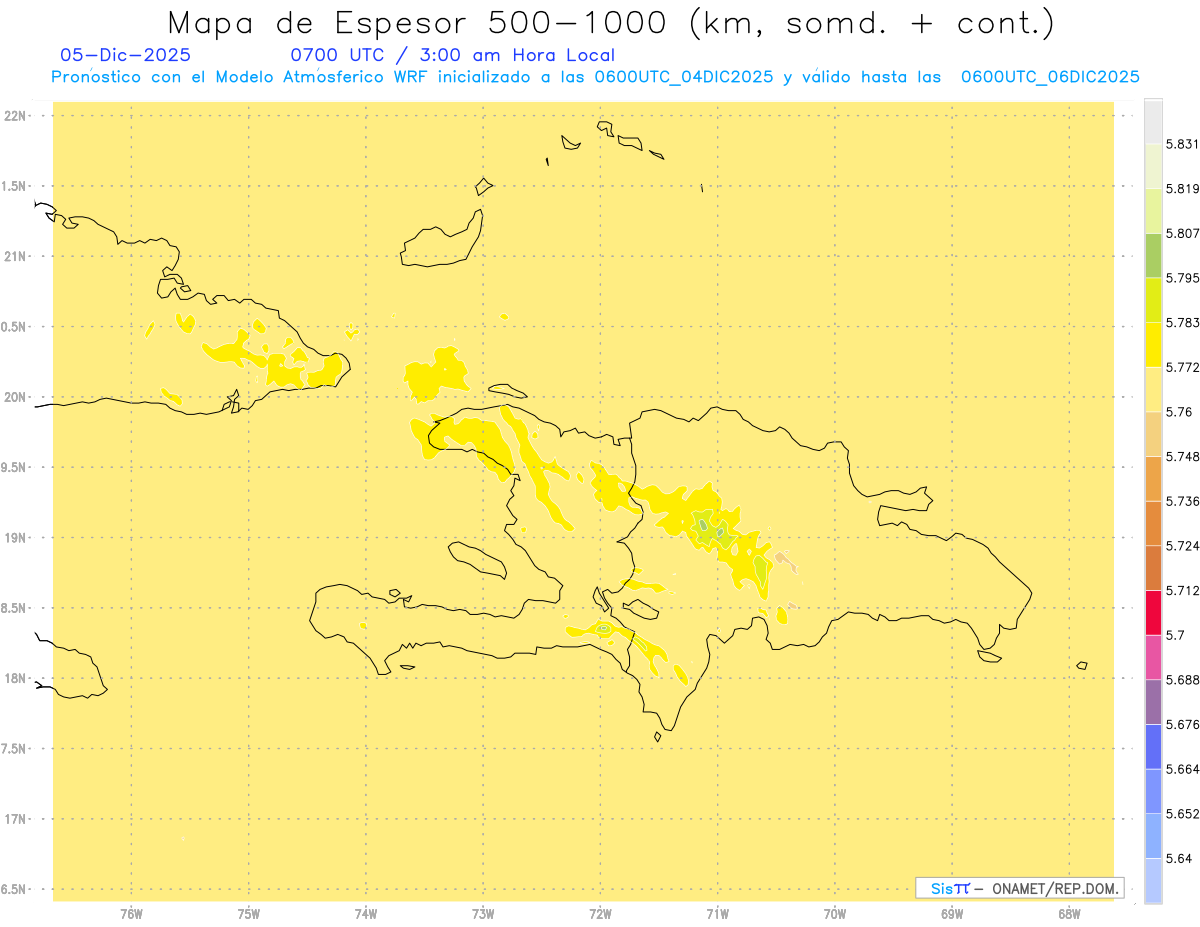Viewport: 1200px width, 927px height.
Task: Click the legend value "5.807"
Action: pos(1183,233)
